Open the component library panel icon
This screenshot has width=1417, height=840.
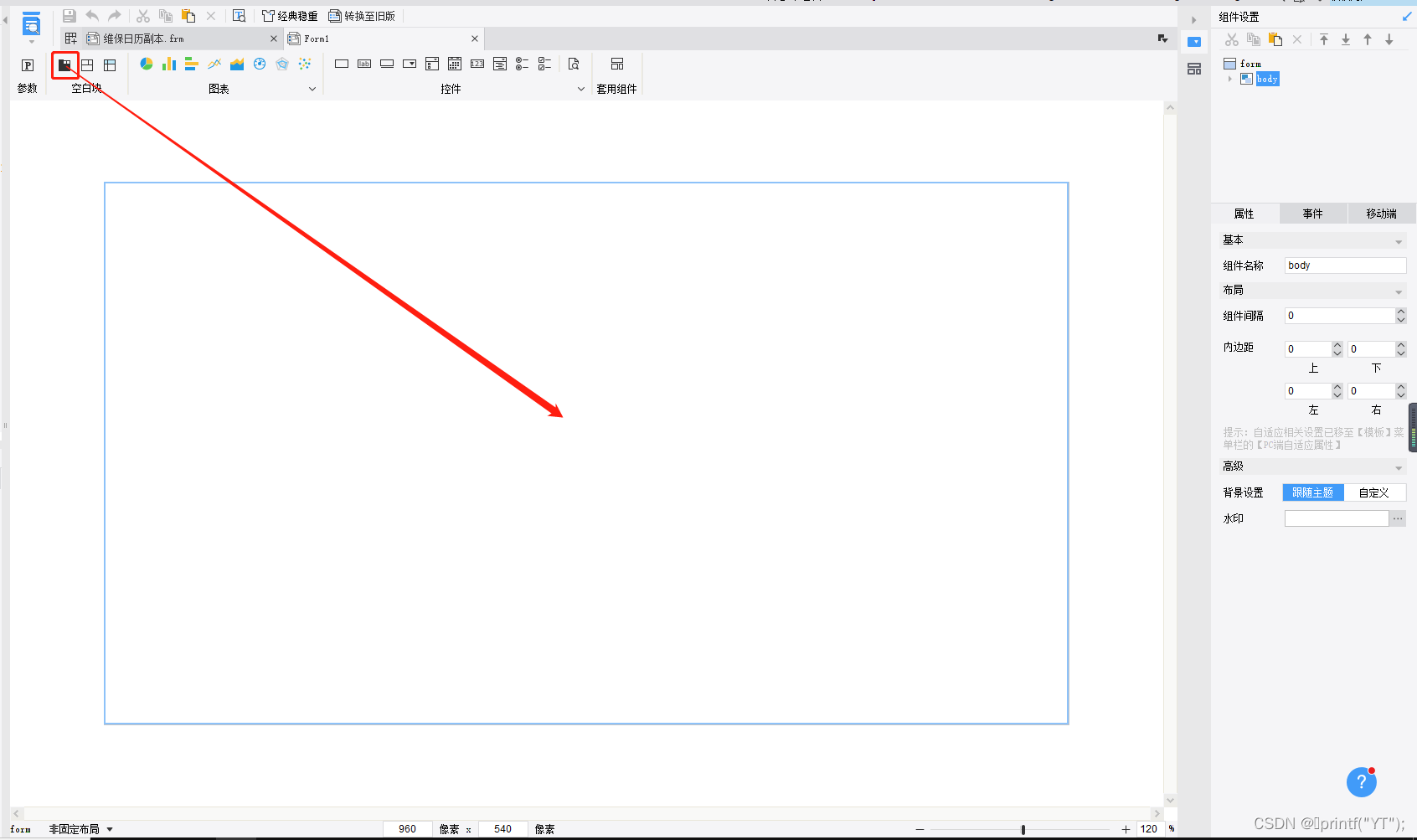(x=1194, y=69)
